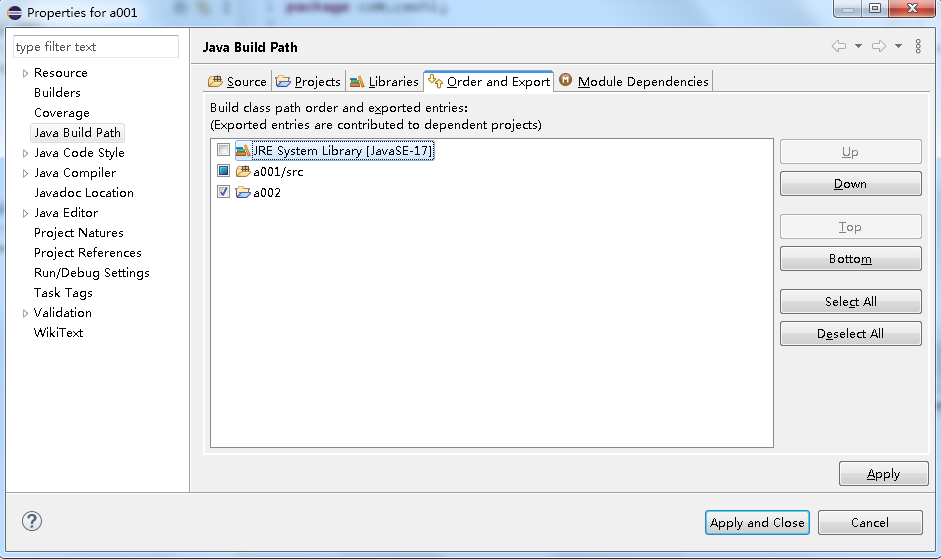Click the a002 project folder icon
The height and width of the screenshot is (559, 941).
pos(242,192)
